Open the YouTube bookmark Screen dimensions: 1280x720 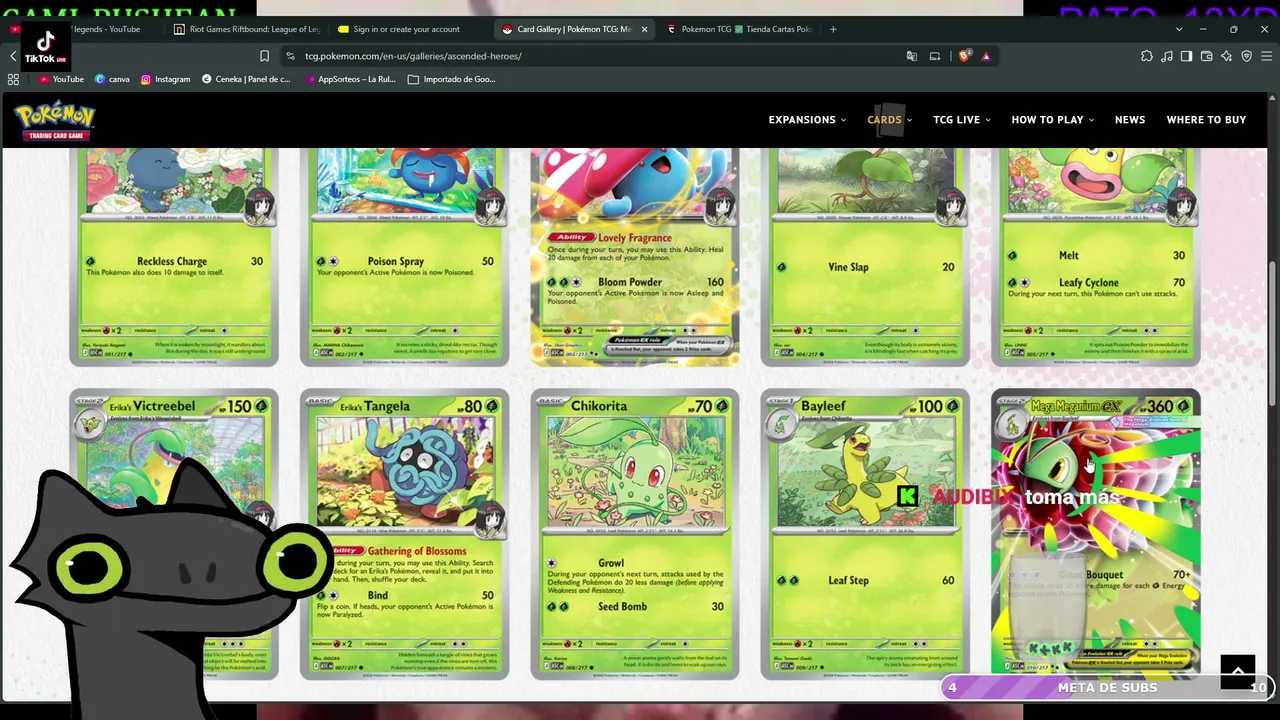coord(61,79)
